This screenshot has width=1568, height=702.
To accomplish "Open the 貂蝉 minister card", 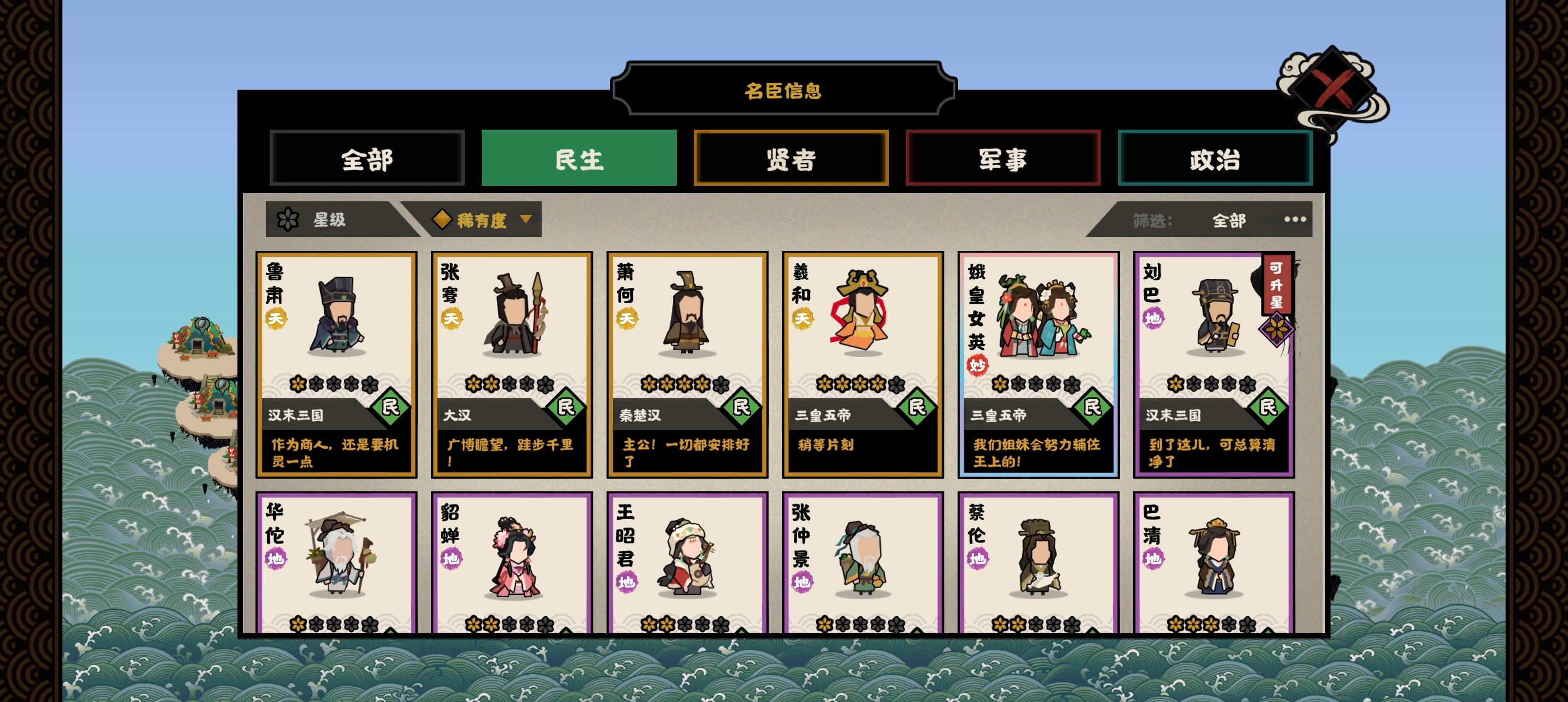I will point(512,563).
